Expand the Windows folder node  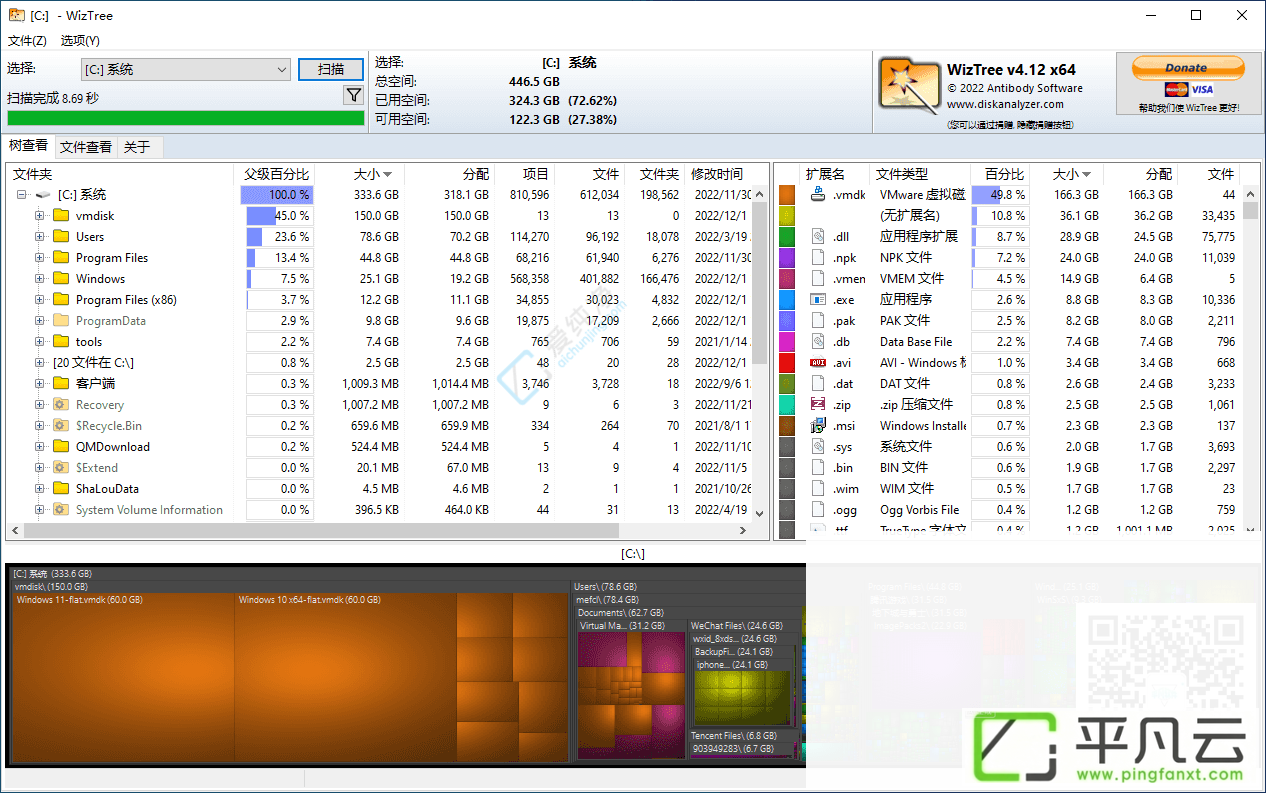click(x=39, y=279)
